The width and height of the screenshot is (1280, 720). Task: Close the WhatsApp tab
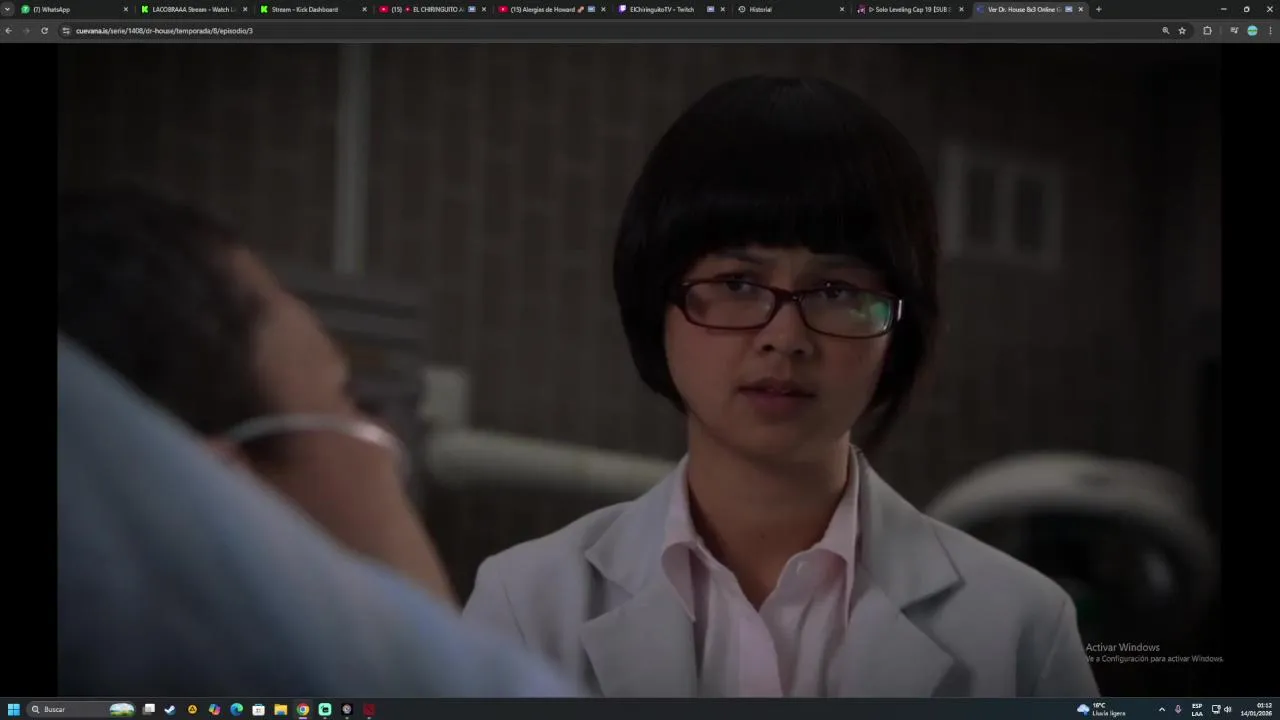(126, 9)
